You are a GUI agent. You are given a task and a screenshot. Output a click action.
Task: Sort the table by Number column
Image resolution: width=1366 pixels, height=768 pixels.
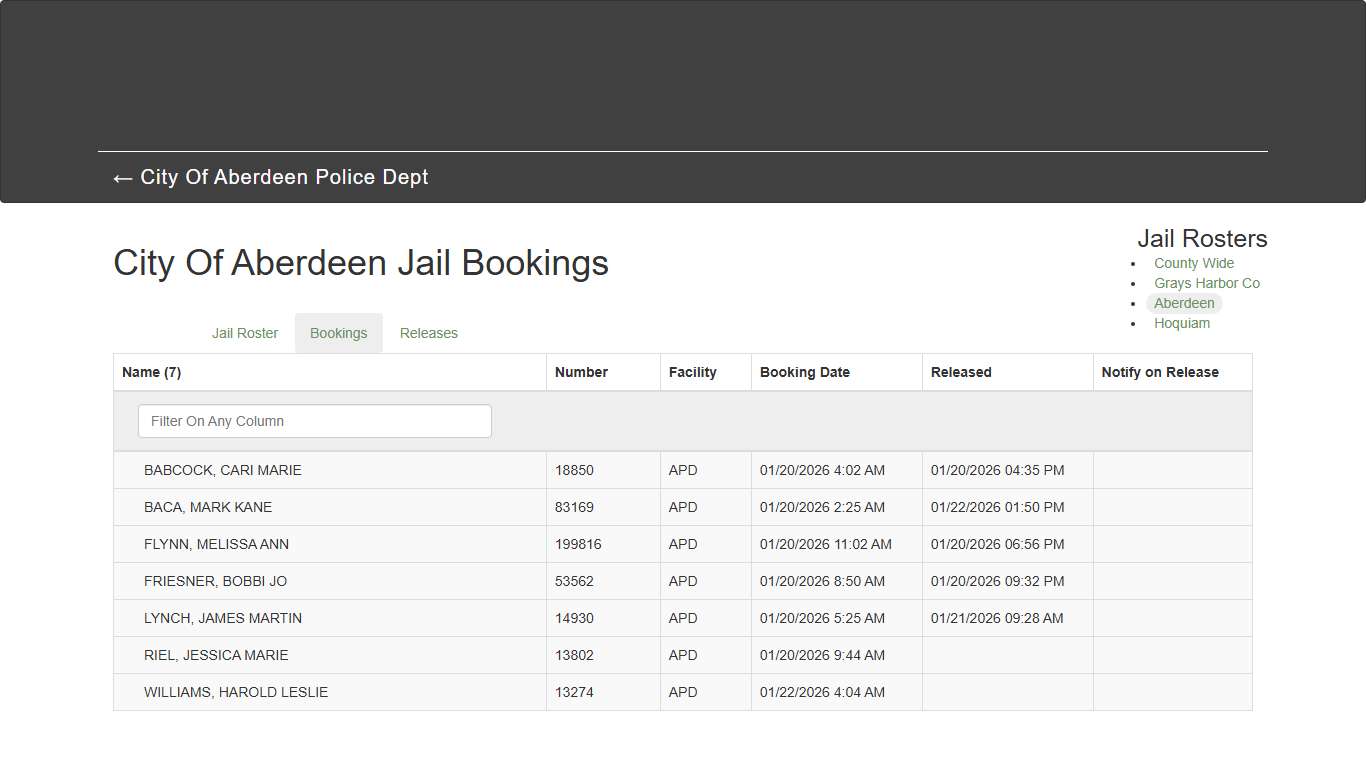(x=581, y=371)
